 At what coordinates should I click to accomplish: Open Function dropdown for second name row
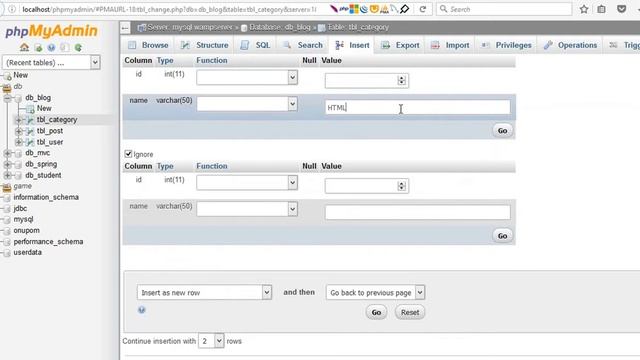[x=247, y=209]
